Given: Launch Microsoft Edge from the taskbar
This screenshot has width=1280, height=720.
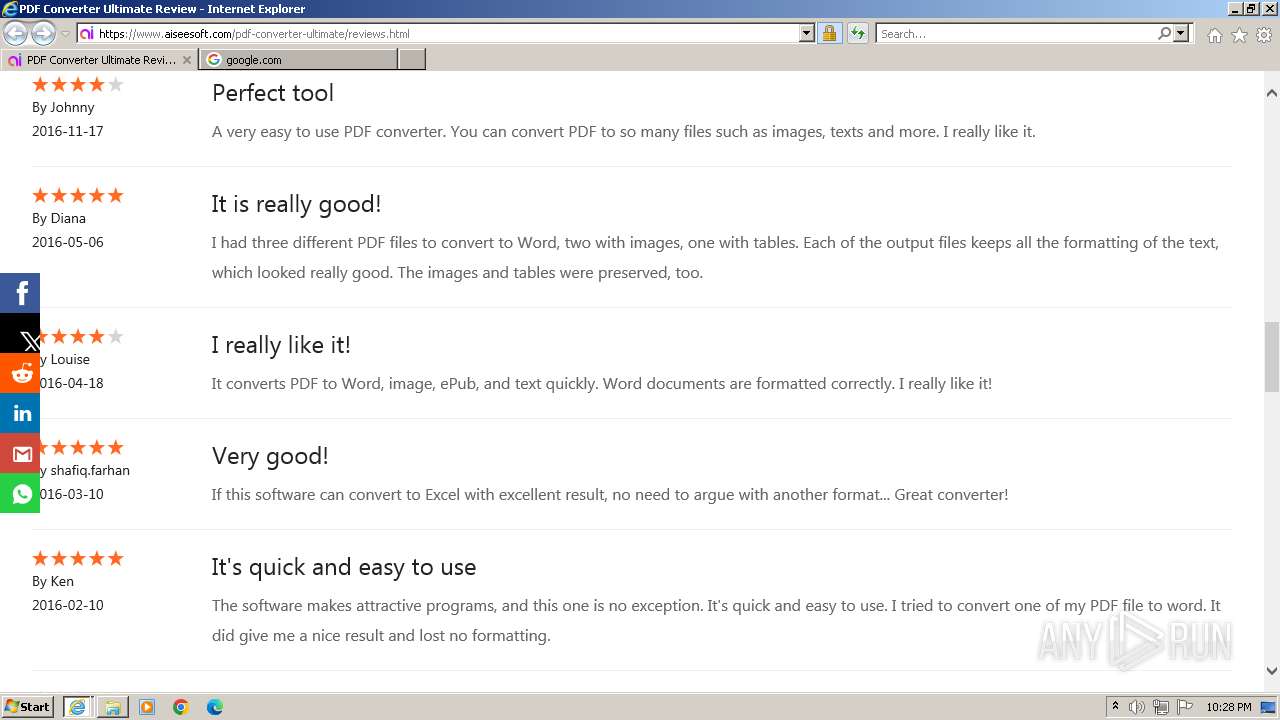Looking at the screenshot, I should (x=215, y=707).
